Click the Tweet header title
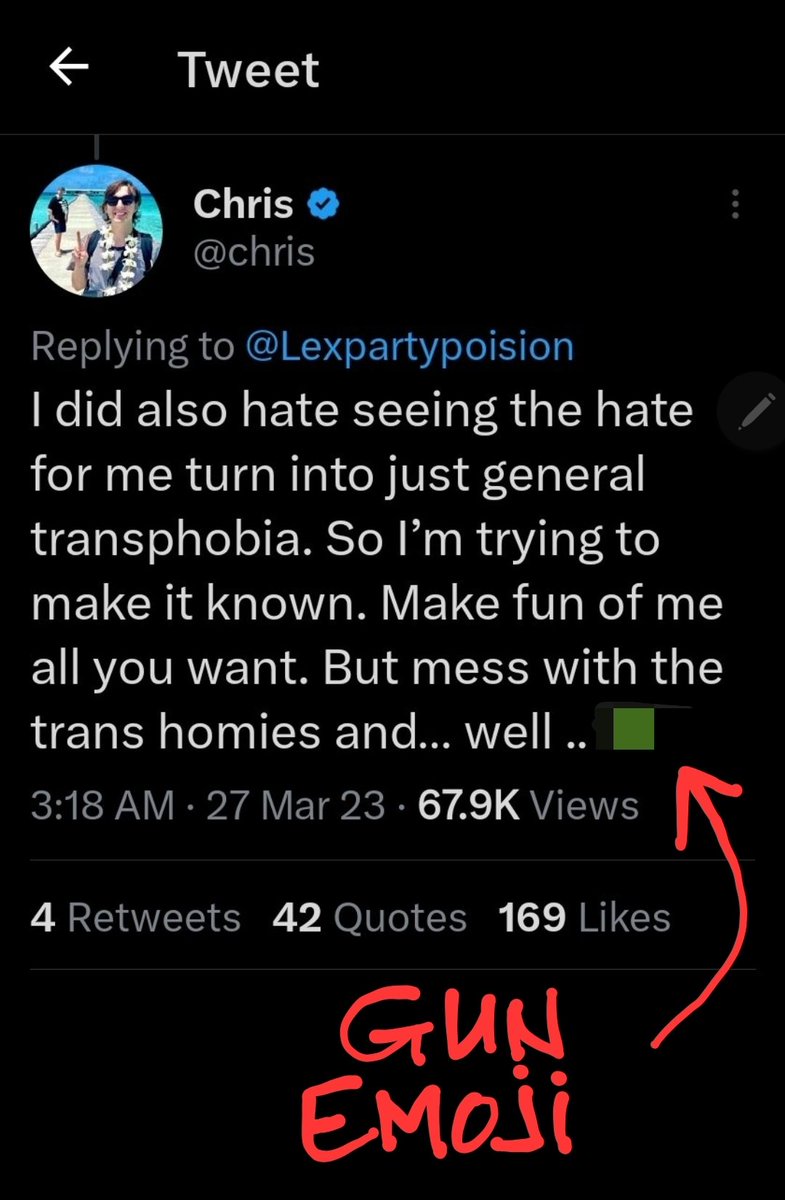Image resolution: width=785 pixels, height=1200 pixels. [248, 70]
